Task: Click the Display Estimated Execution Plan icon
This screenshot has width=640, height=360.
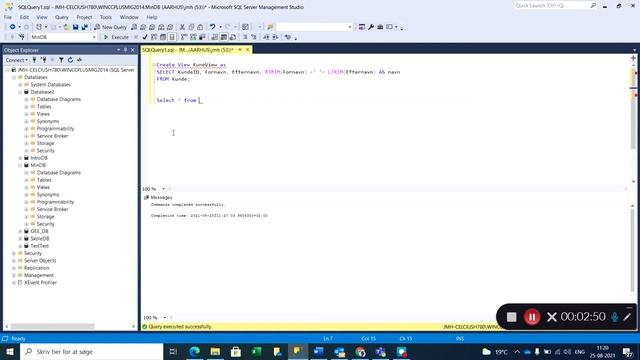Action: click(154, 37)
